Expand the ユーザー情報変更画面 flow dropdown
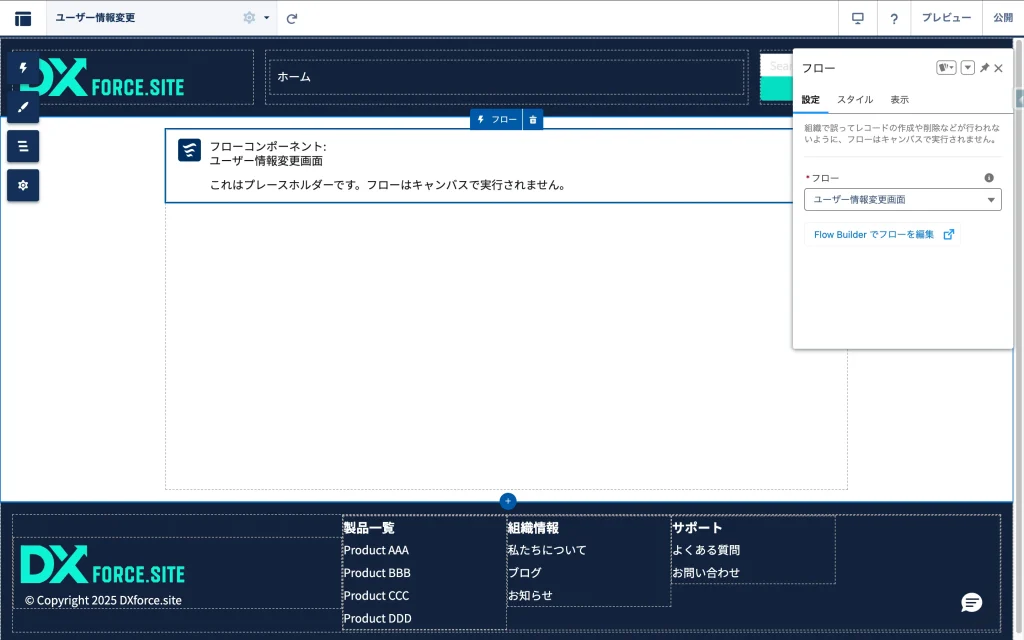Image resolution: width=1024 pixels, height=640 pixels. pos(902,200)
